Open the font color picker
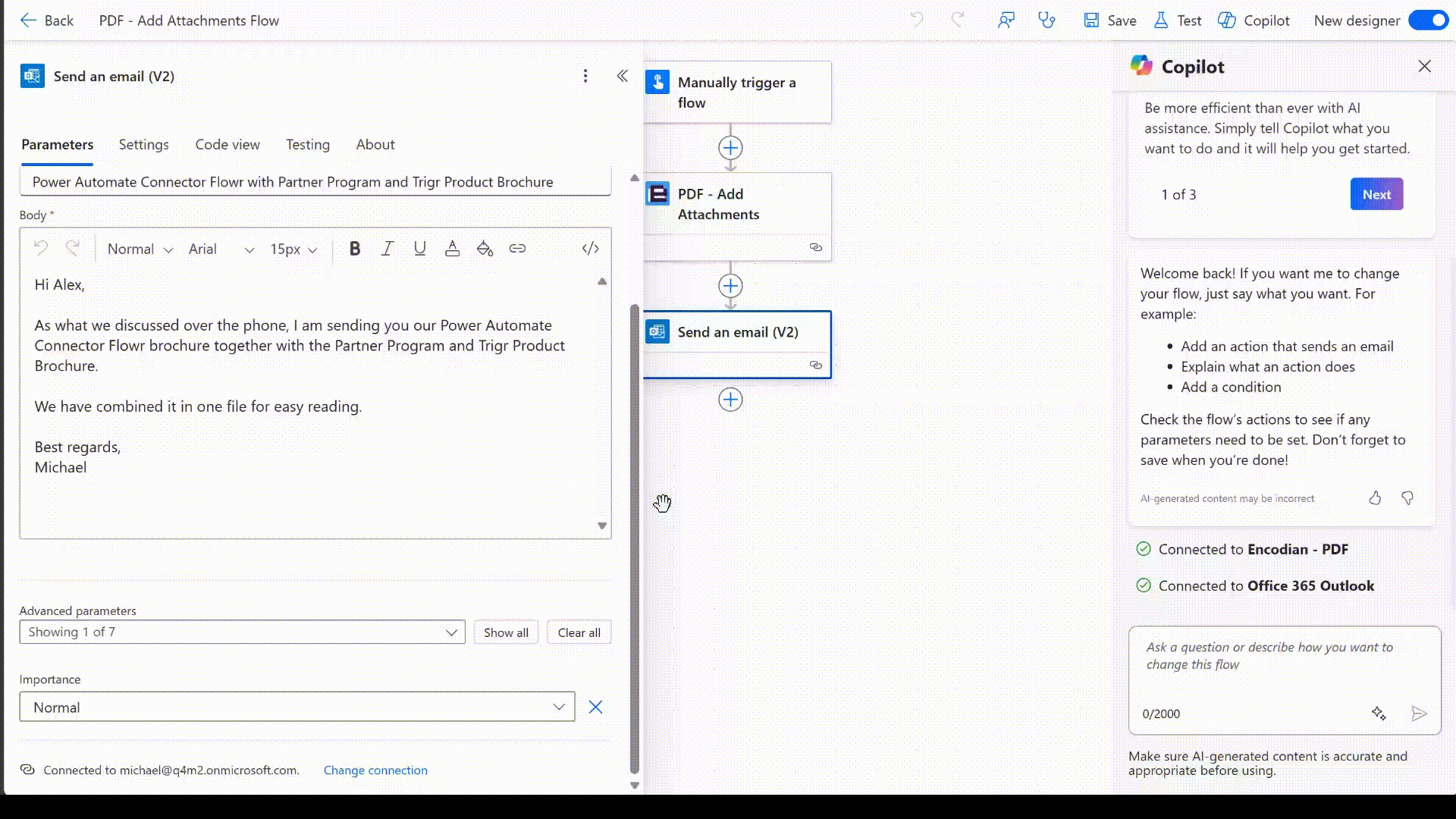This screenshot has height=819, width=1456. [452, 248]
